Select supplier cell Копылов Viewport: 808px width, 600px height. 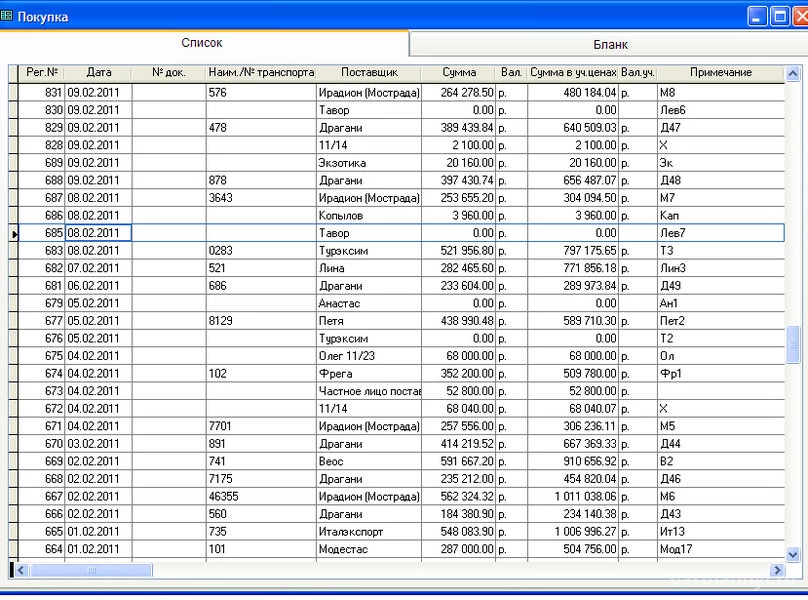click(369, 215)
